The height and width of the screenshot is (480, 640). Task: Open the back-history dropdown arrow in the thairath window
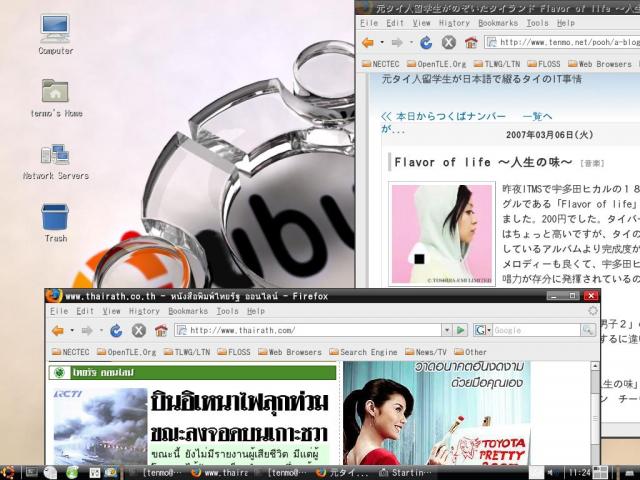point(72,331)
